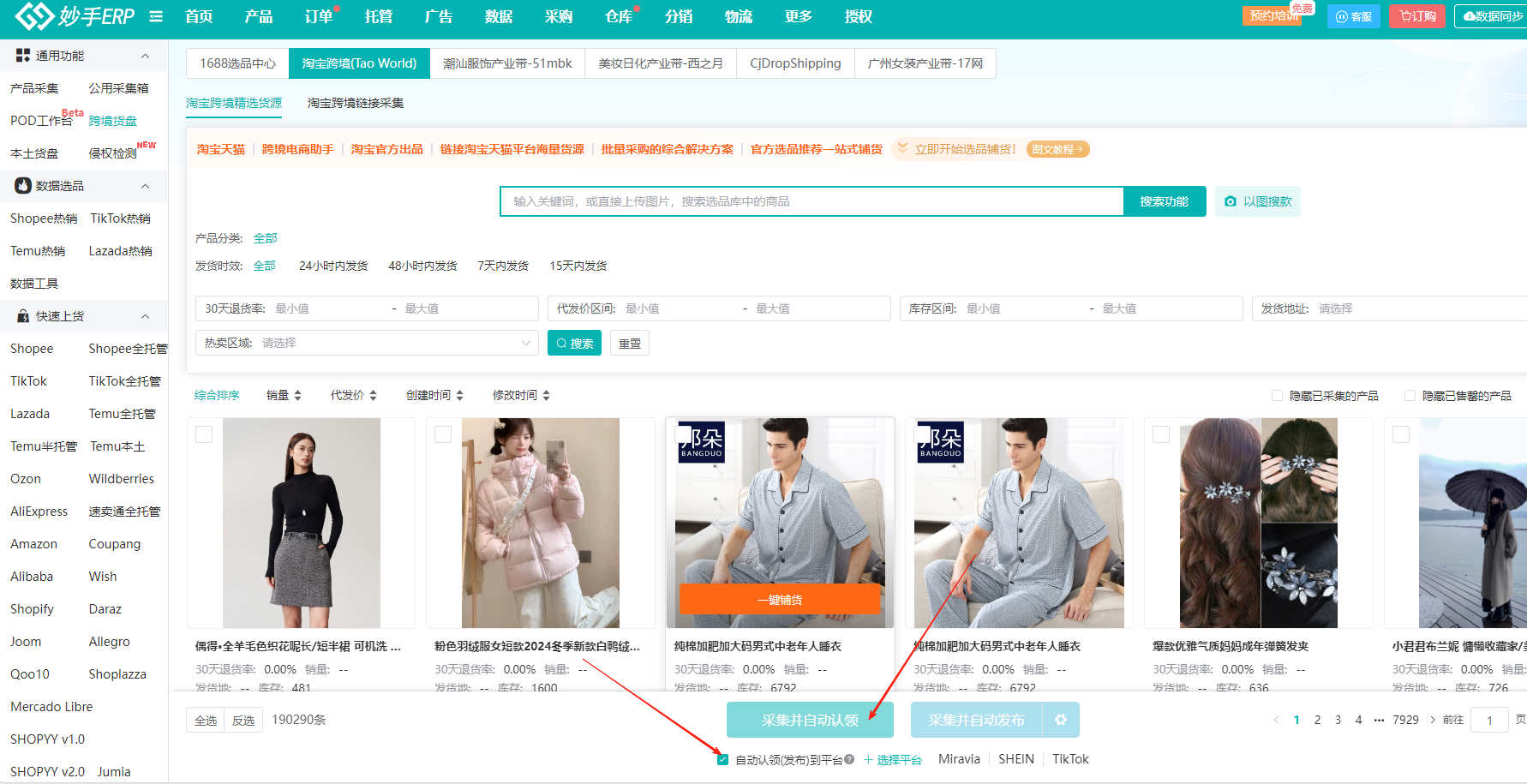Click the 采集并自动发布 button
The width and height of the screenshot is (1527, 784).
(976, 720)
